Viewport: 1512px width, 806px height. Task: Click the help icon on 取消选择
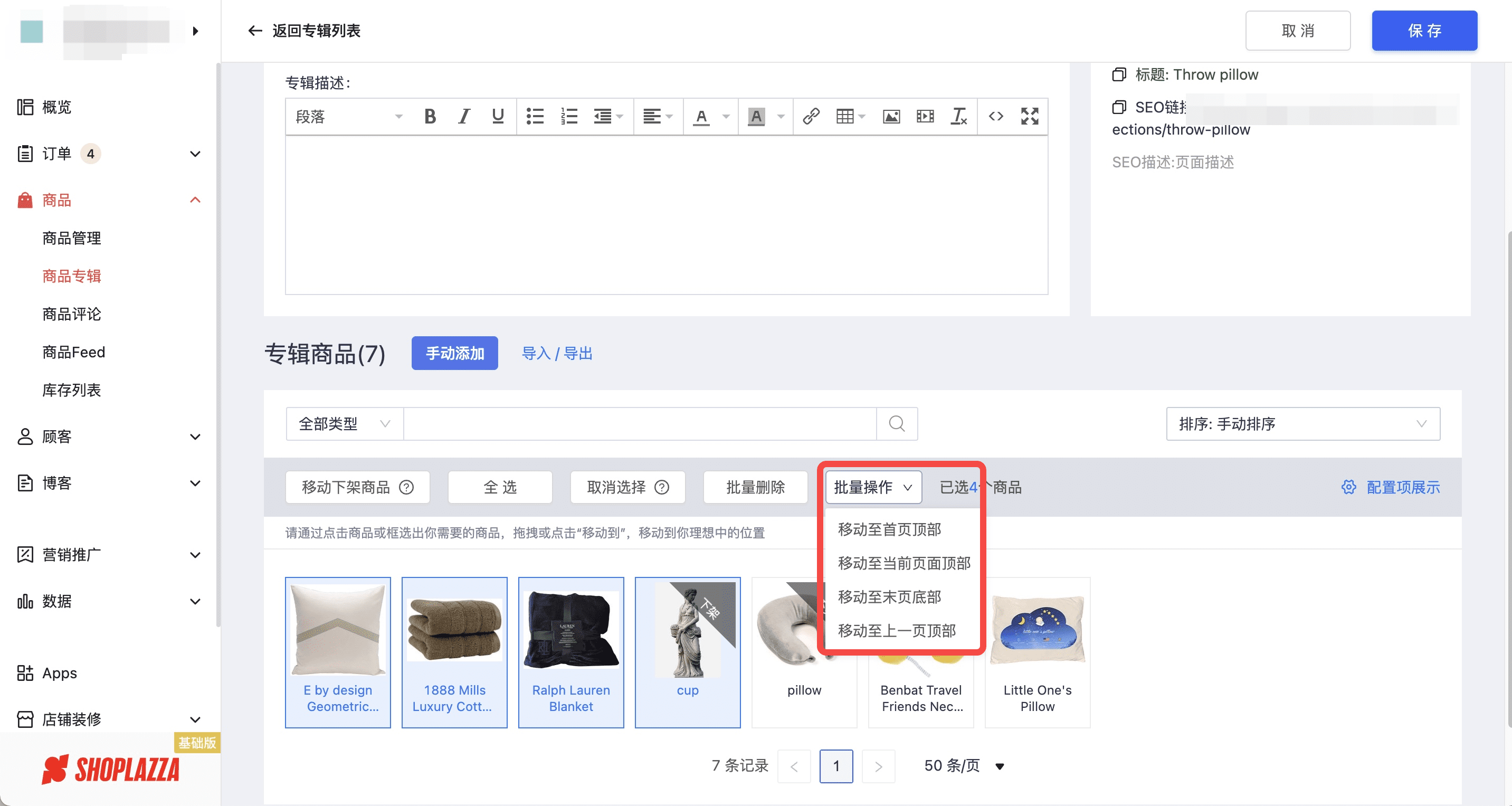click(661, 487)
